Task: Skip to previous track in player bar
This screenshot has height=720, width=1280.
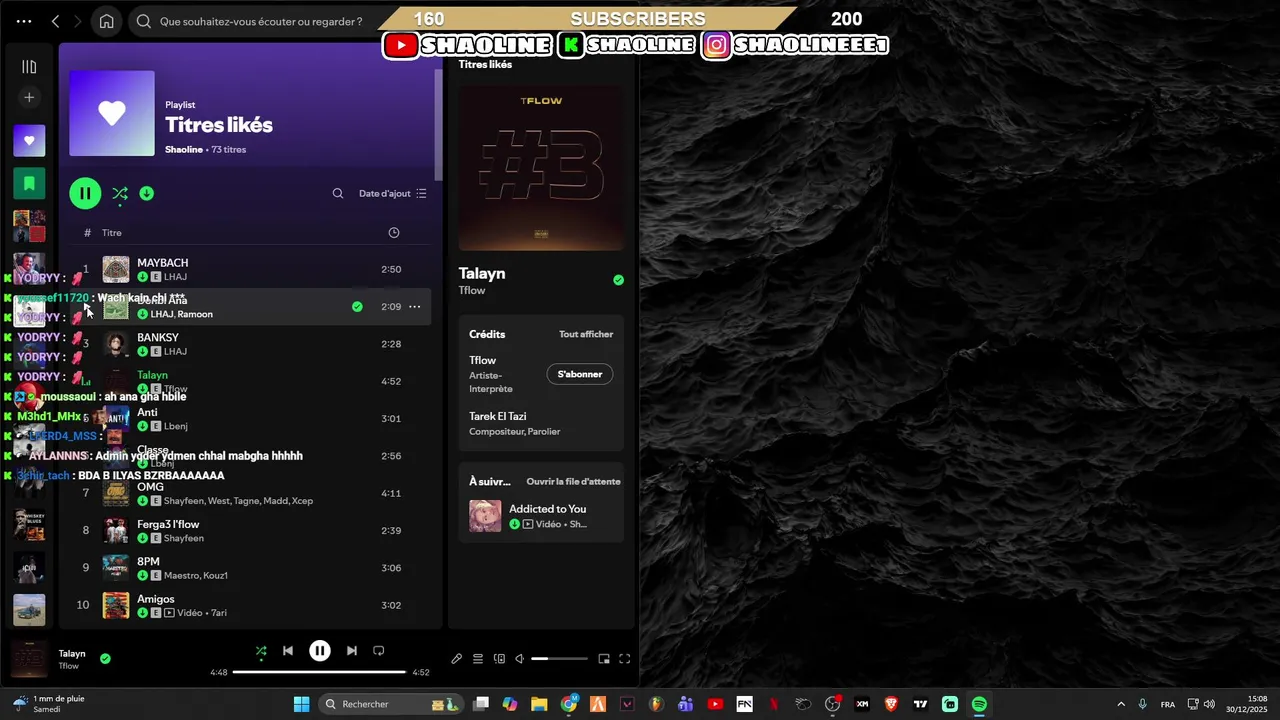Action: (288, 651)
